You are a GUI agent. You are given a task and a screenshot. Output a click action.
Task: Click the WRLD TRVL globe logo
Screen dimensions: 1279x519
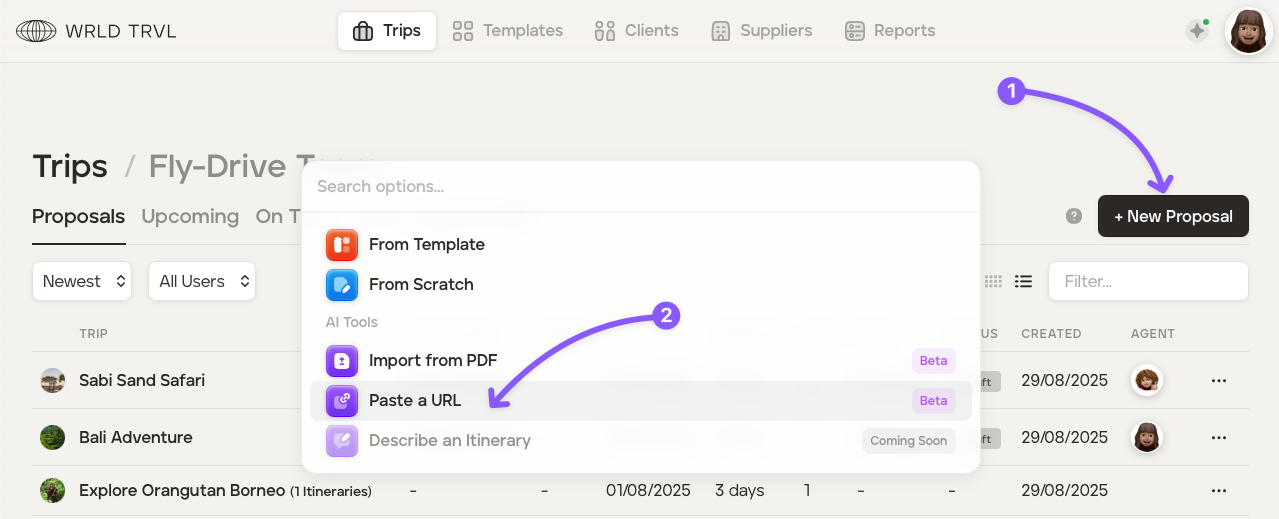point(36,31)
